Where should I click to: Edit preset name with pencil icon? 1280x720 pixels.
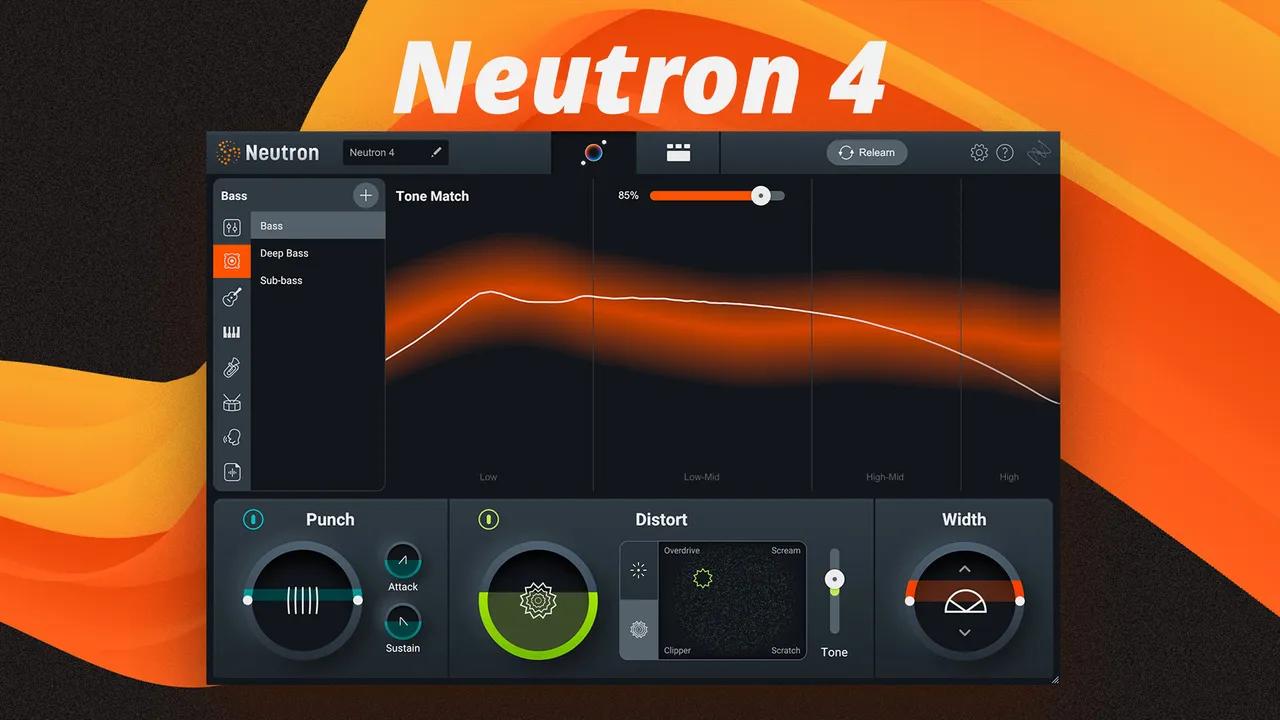436,152
